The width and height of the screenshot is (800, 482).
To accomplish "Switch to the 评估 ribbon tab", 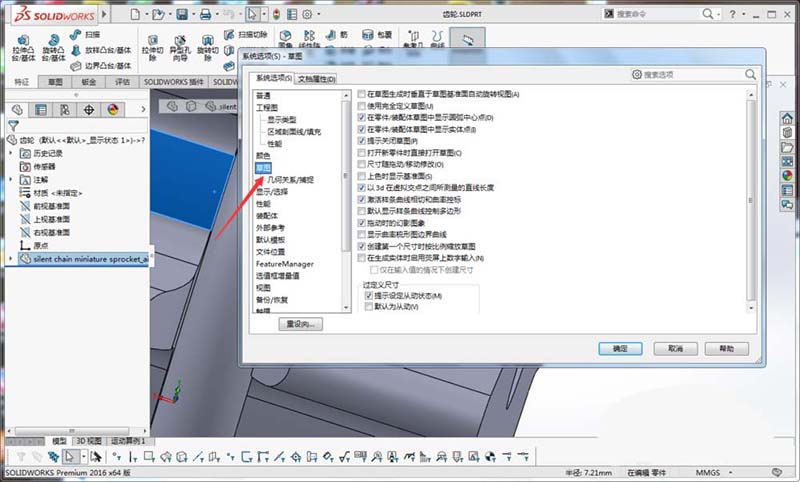I will (122, 82).
